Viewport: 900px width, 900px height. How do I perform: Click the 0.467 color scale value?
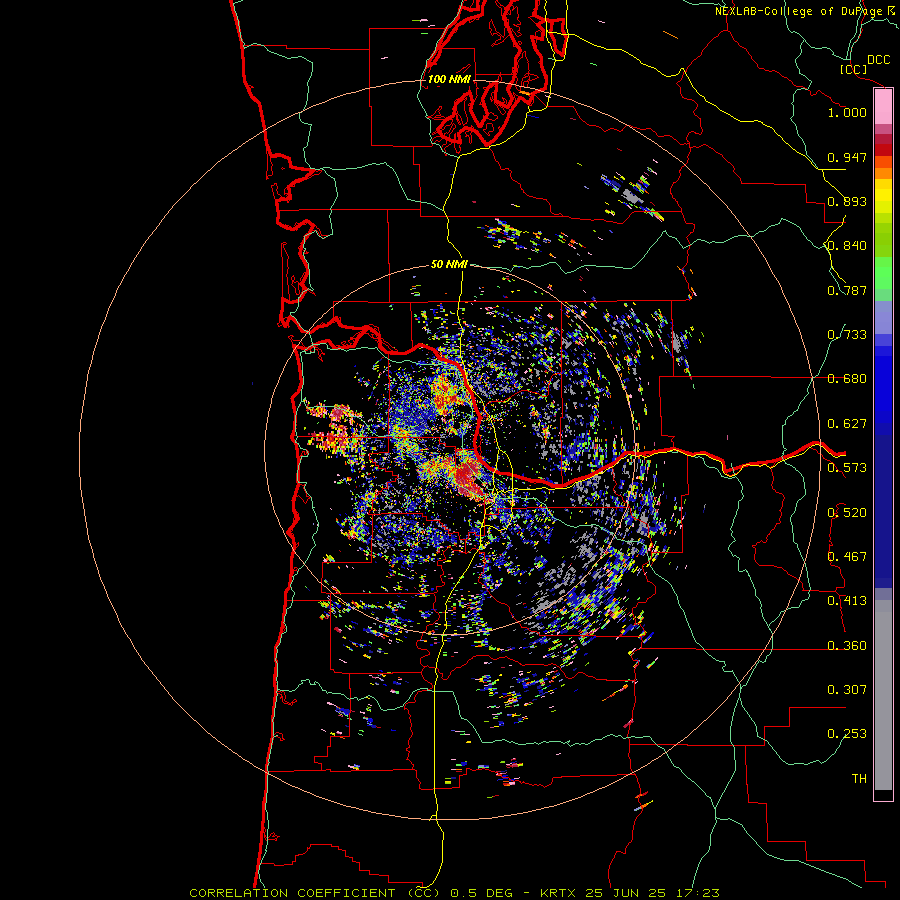pos(847,557)
